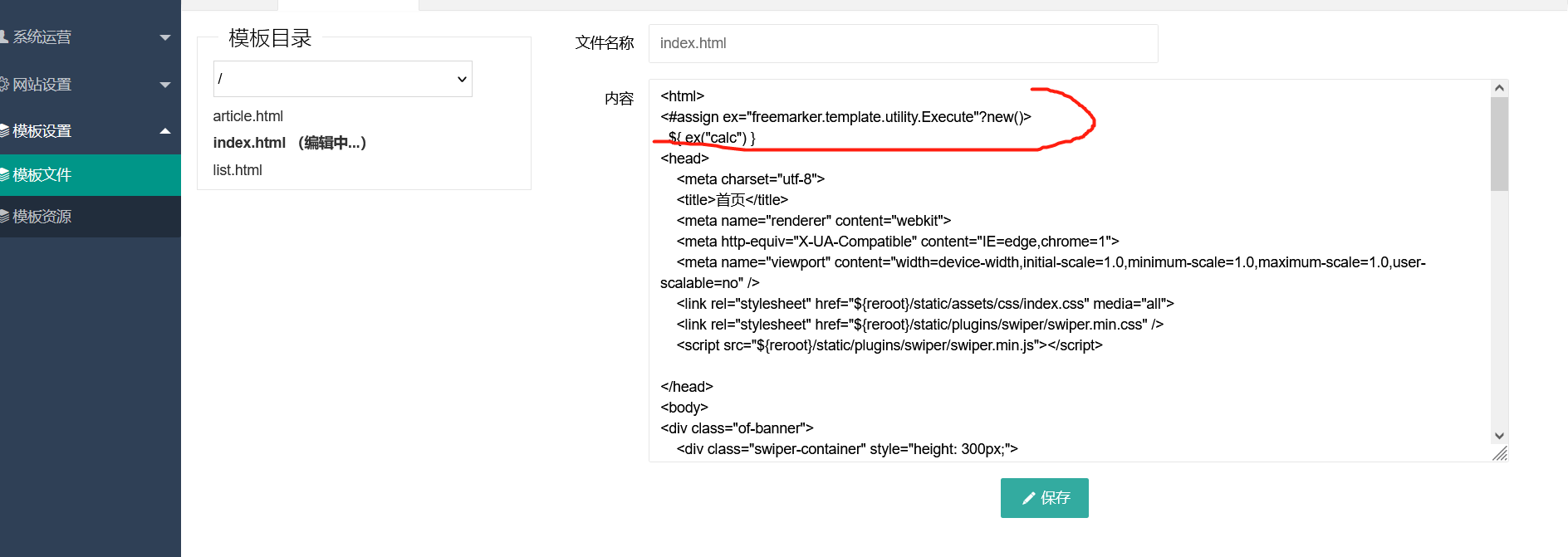Click the index.css stylesheet link line

click(x=925, y=304)
